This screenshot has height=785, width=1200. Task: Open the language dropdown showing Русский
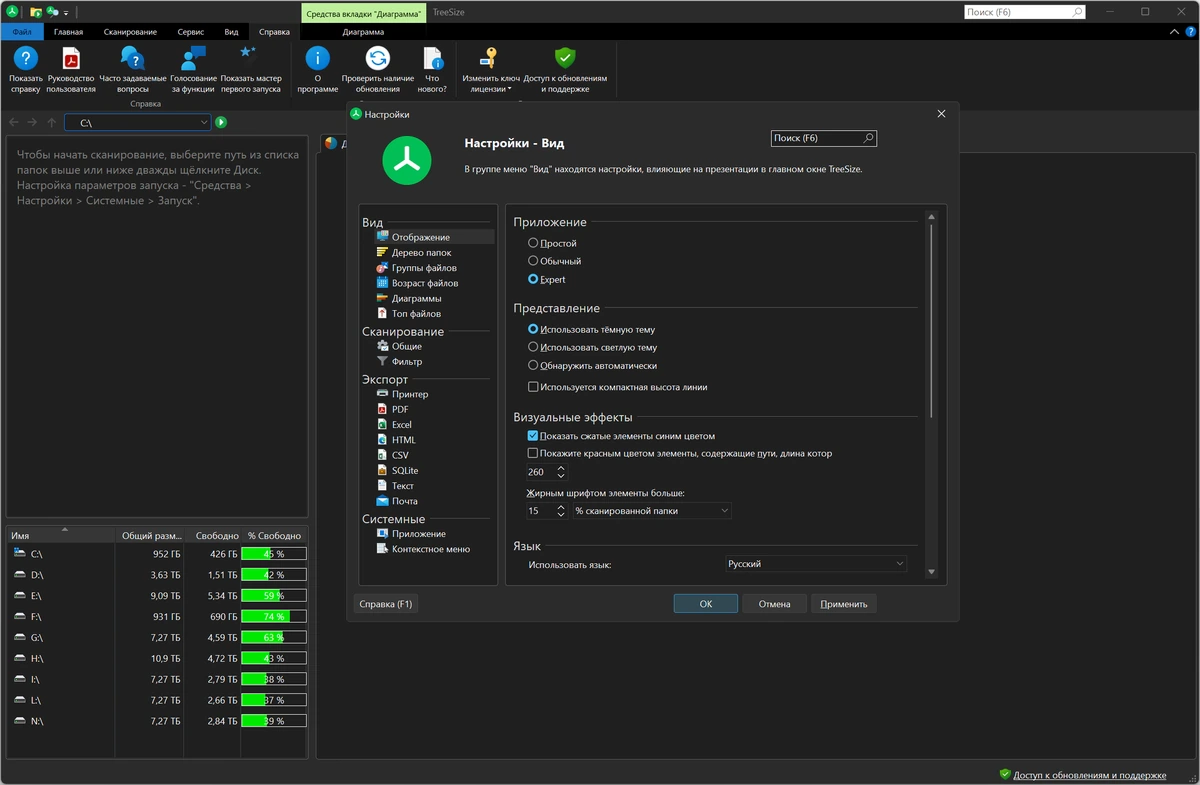[816, 564]
